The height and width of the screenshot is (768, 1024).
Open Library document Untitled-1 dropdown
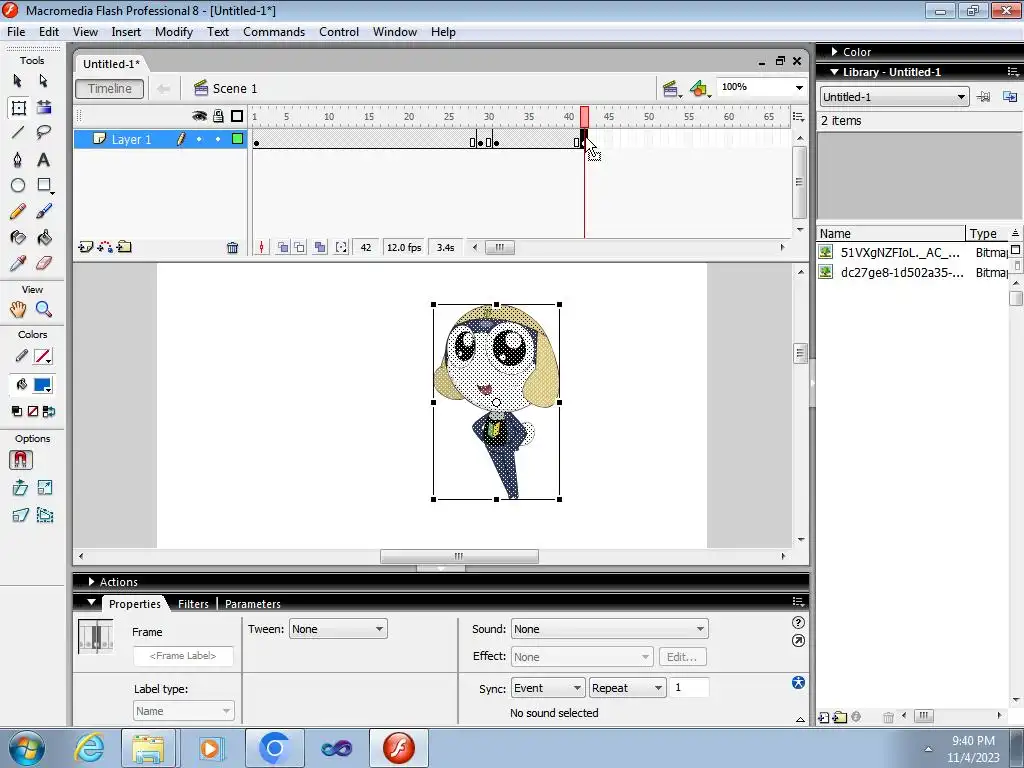coord(893,97)
